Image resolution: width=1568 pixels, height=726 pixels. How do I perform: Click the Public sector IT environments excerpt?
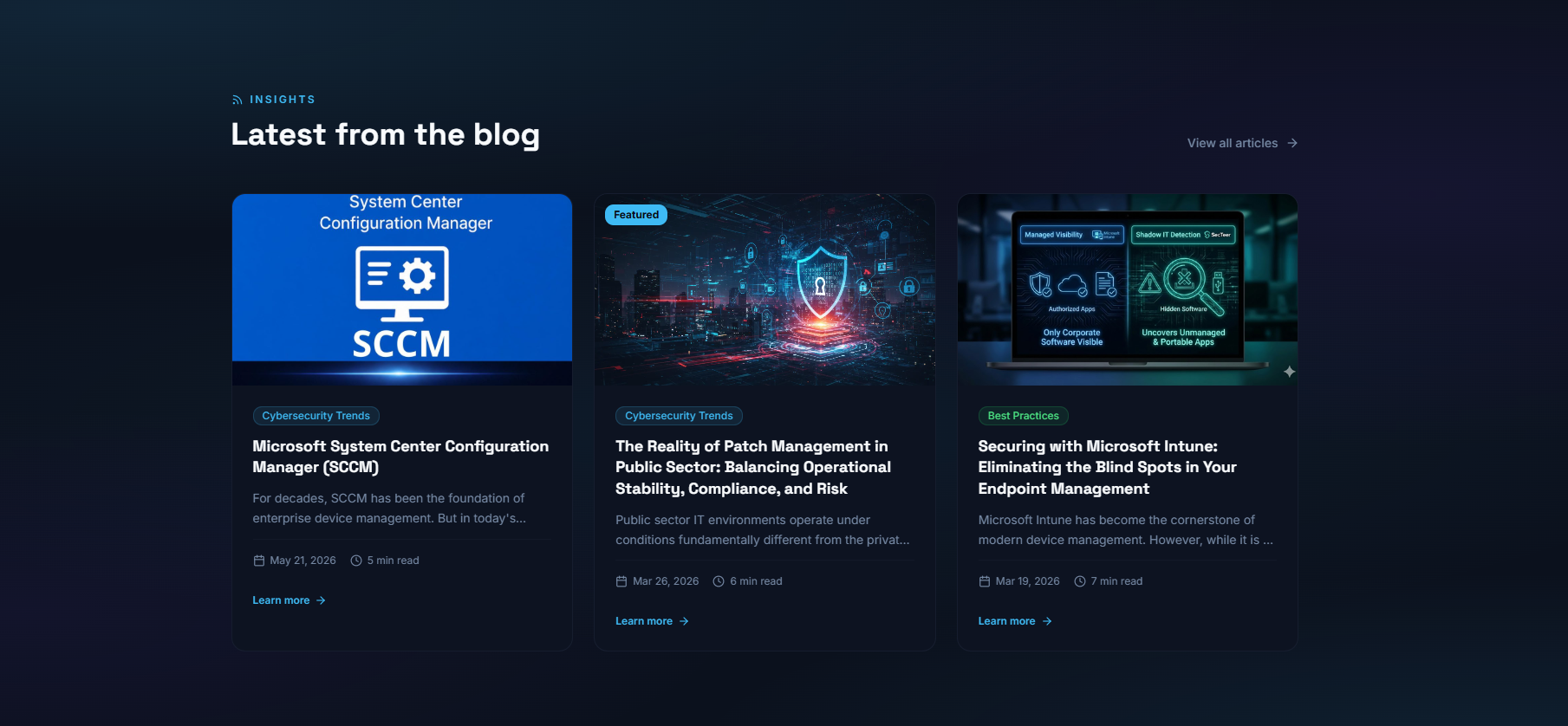click(763, 530)
